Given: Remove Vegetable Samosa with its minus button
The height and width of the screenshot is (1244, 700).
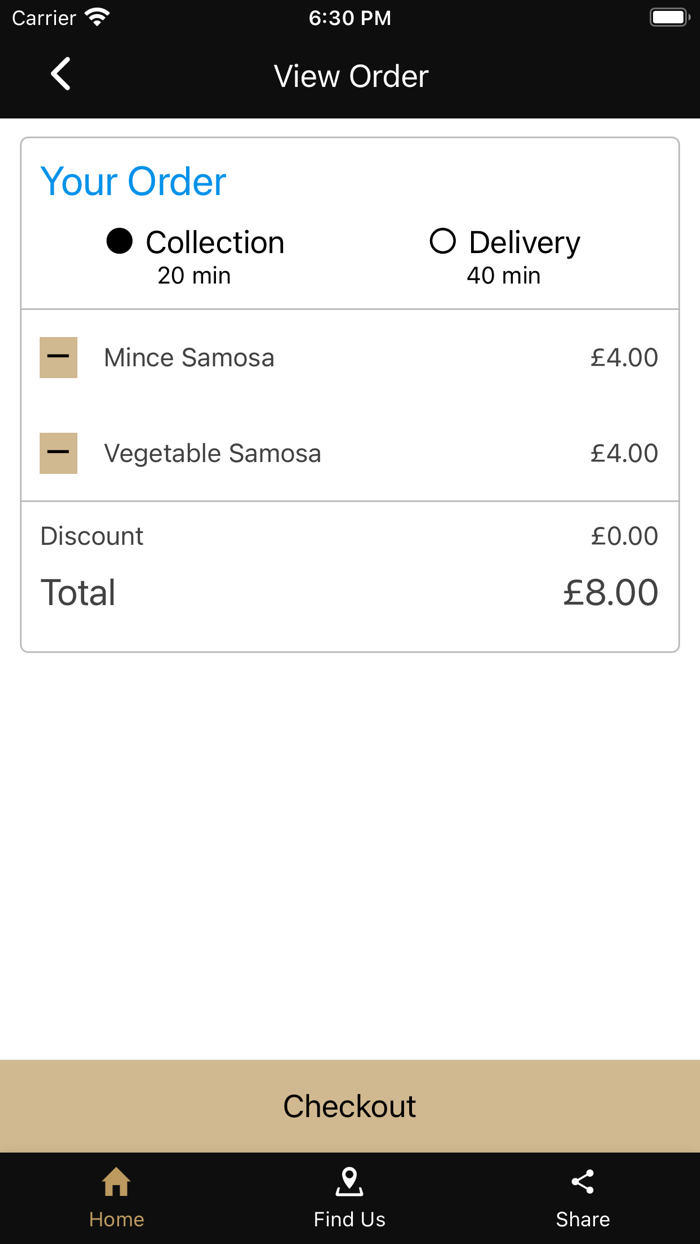Looking at the screenshot, I should pyautogui.click(x=59, y=454).
